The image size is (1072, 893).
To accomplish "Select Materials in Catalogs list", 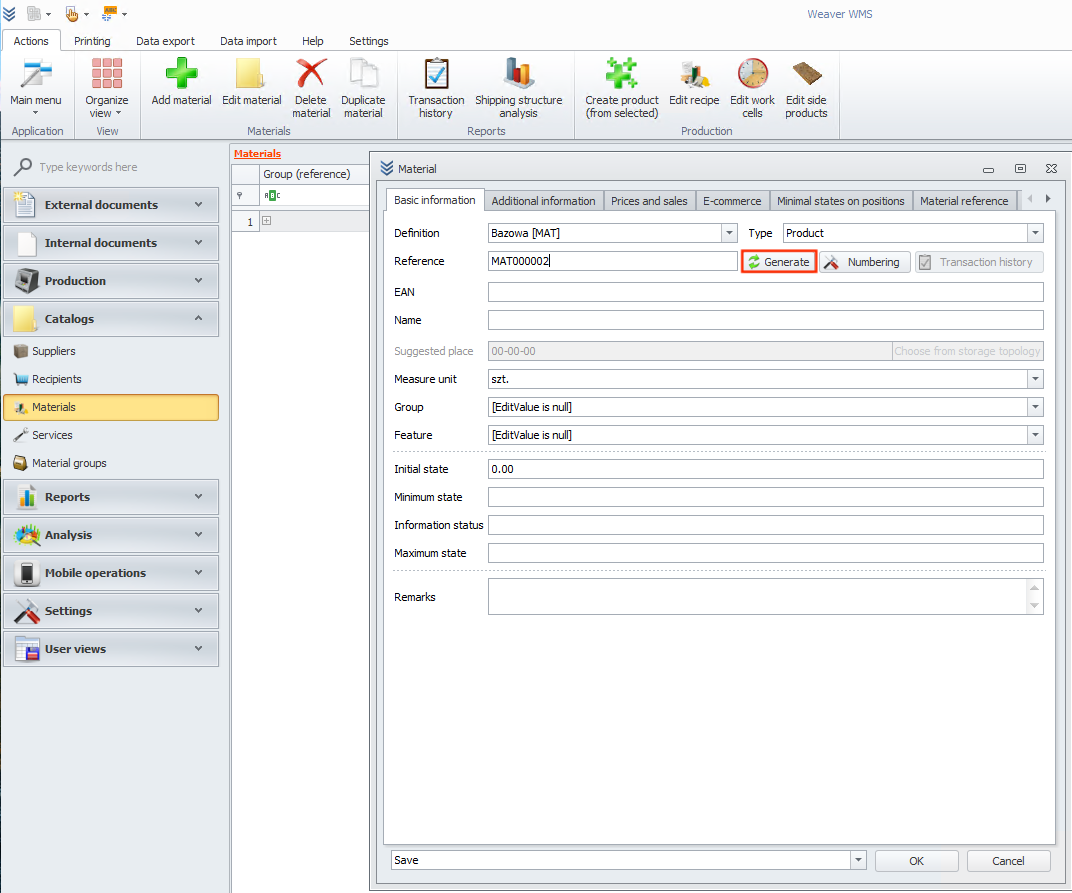I will 111,407.
